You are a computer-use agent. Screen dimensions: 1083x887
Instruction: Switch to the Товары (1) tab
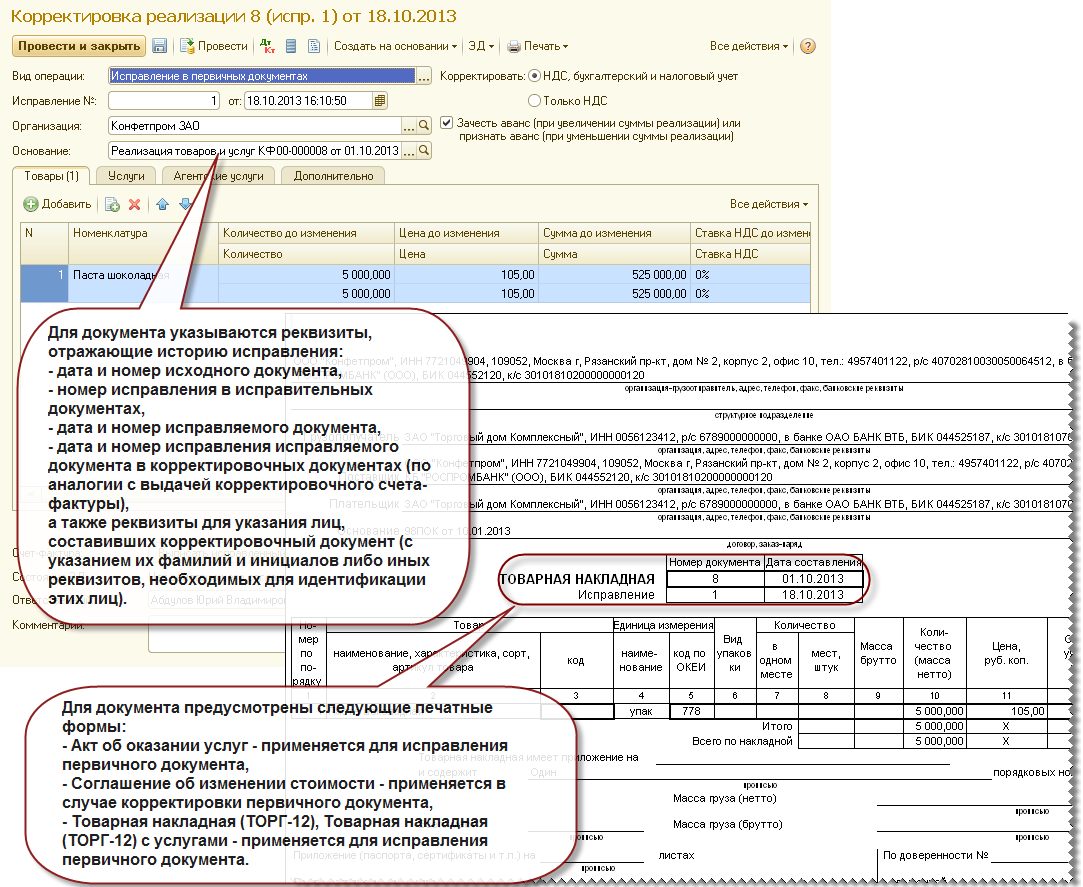(51, 176)
